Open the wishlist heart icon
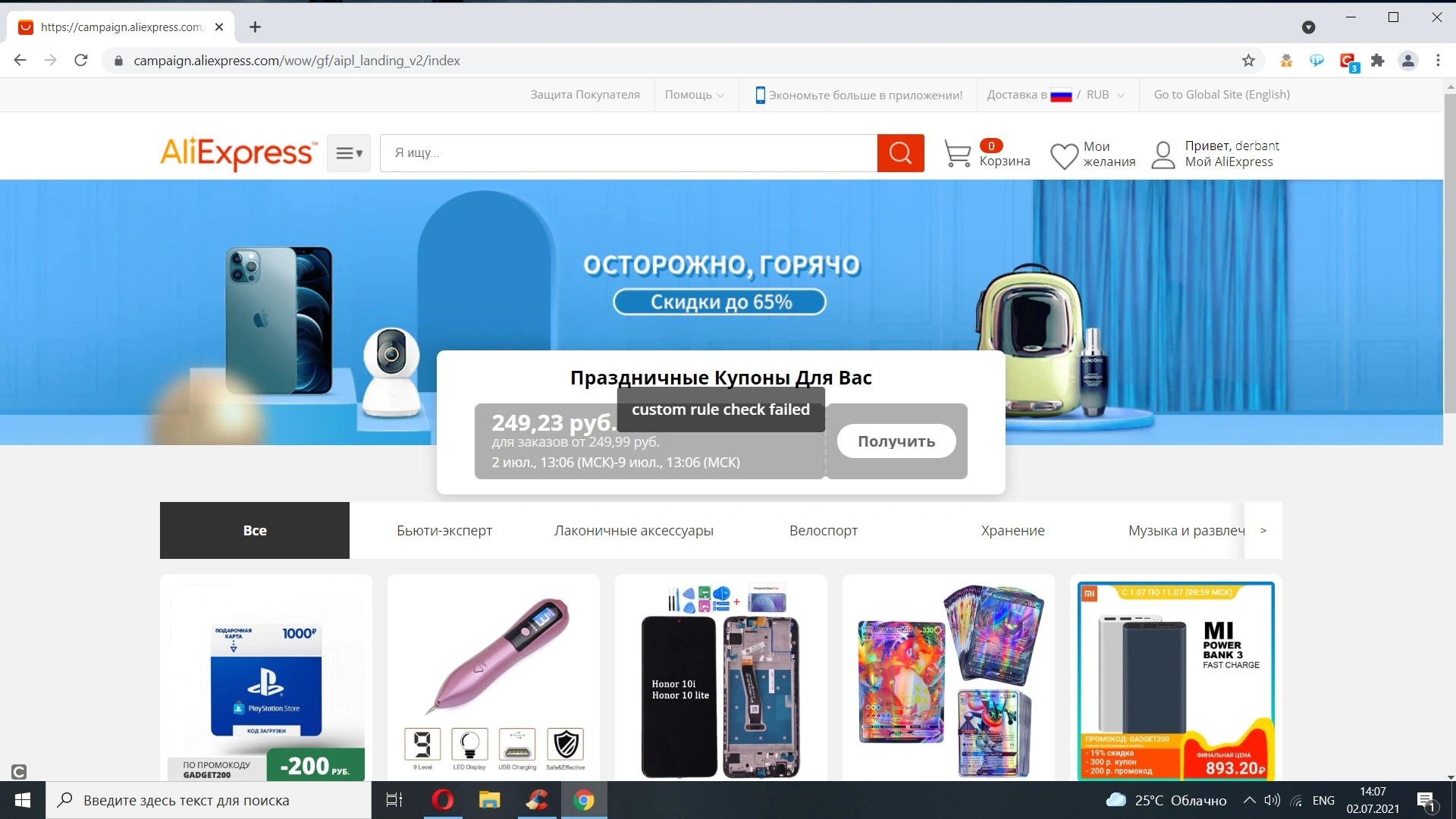Screen dimensions: 1456x819 tap(1064, 155)
